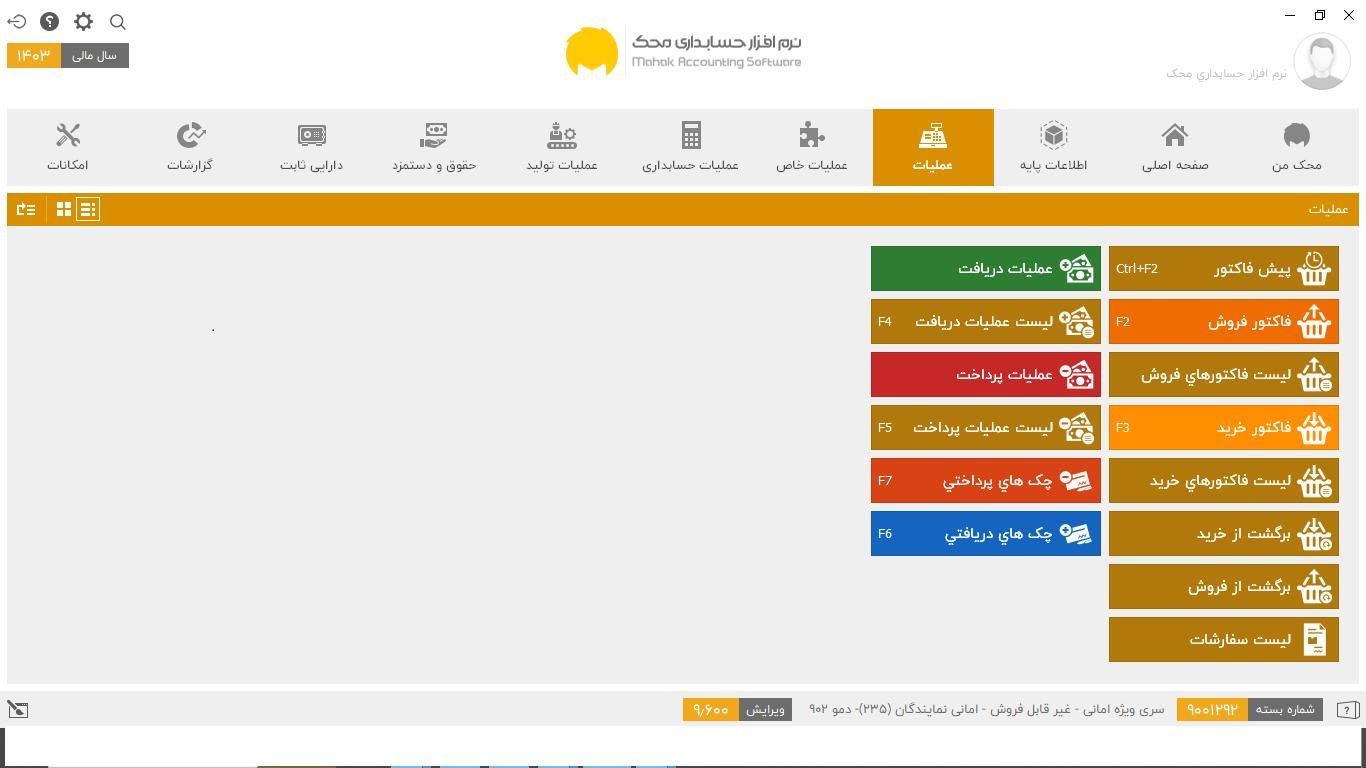This screenshot has height=768, width=1366.
Task: Open اطلاعات پایه tab
Action: 1054,147
